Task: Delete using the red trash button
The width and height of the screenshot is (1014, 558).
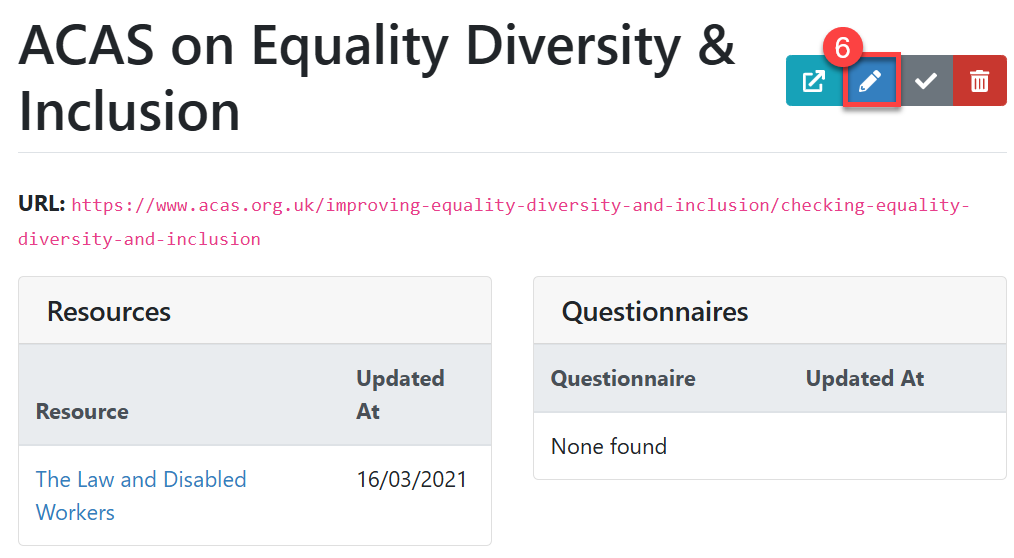Action: point(980,82)
